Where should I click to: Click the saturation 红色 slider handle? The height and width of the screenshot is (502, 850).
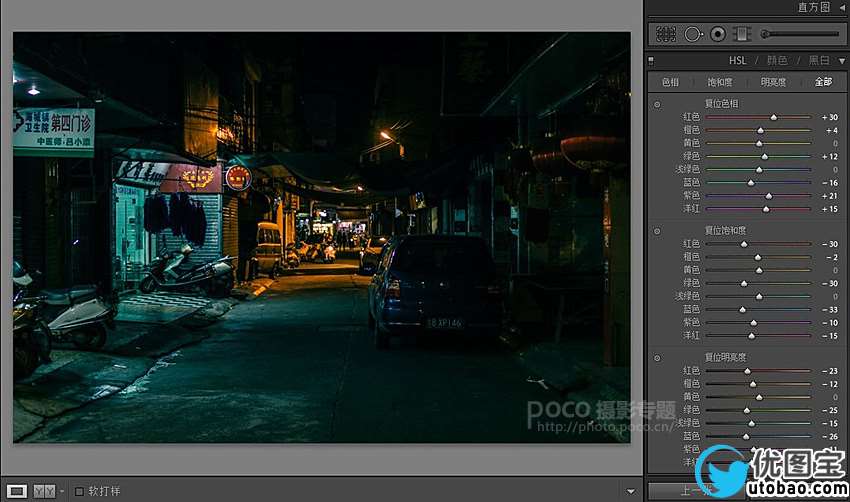[x=744, y=244]
